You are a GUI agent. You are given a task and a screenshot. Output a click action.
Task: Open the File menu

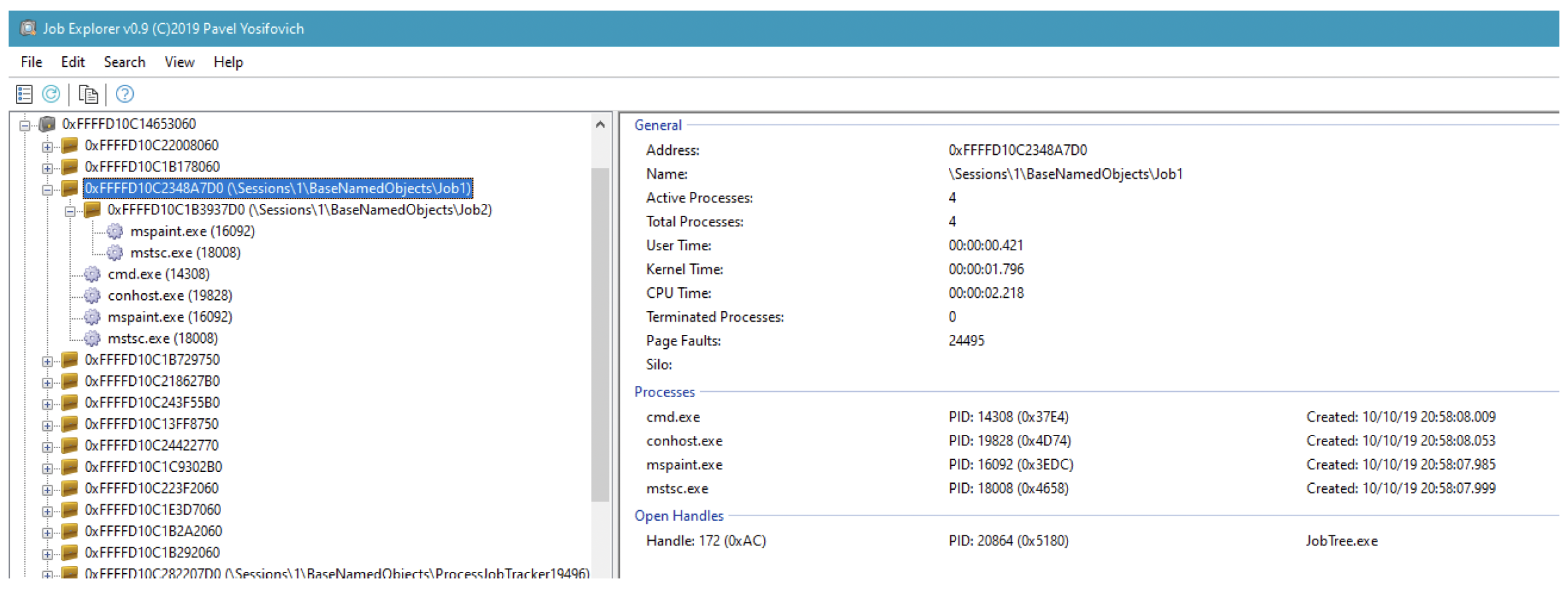point(31,62)
